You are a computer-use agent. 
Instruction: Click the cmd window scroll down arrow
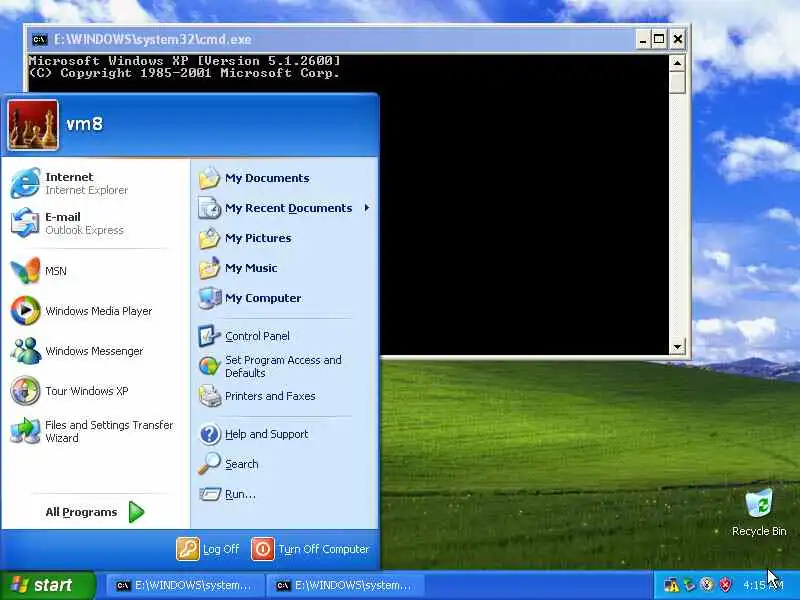[677, 347]
